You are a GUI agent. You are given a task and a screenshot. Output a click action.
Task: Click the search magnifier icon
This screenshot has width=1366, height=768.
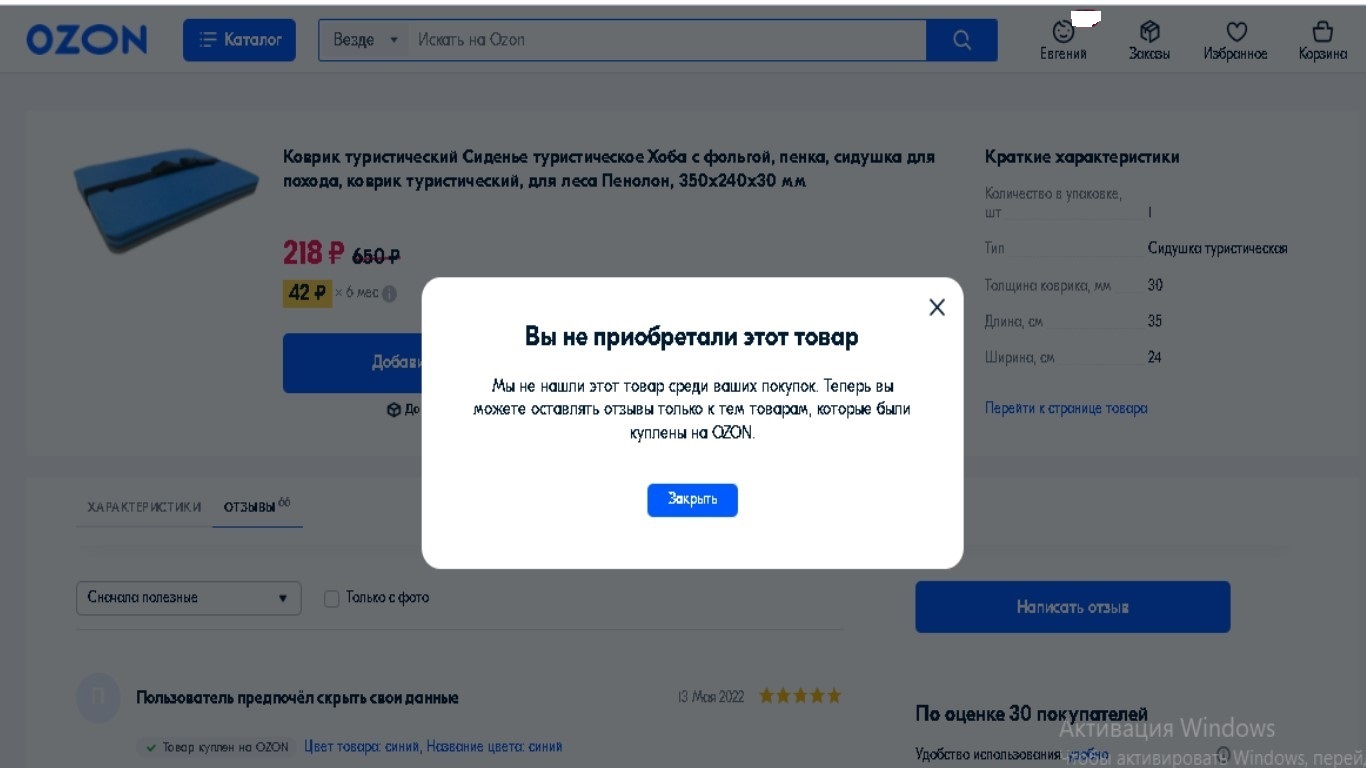pyautogui.click(x=961, y=39)
